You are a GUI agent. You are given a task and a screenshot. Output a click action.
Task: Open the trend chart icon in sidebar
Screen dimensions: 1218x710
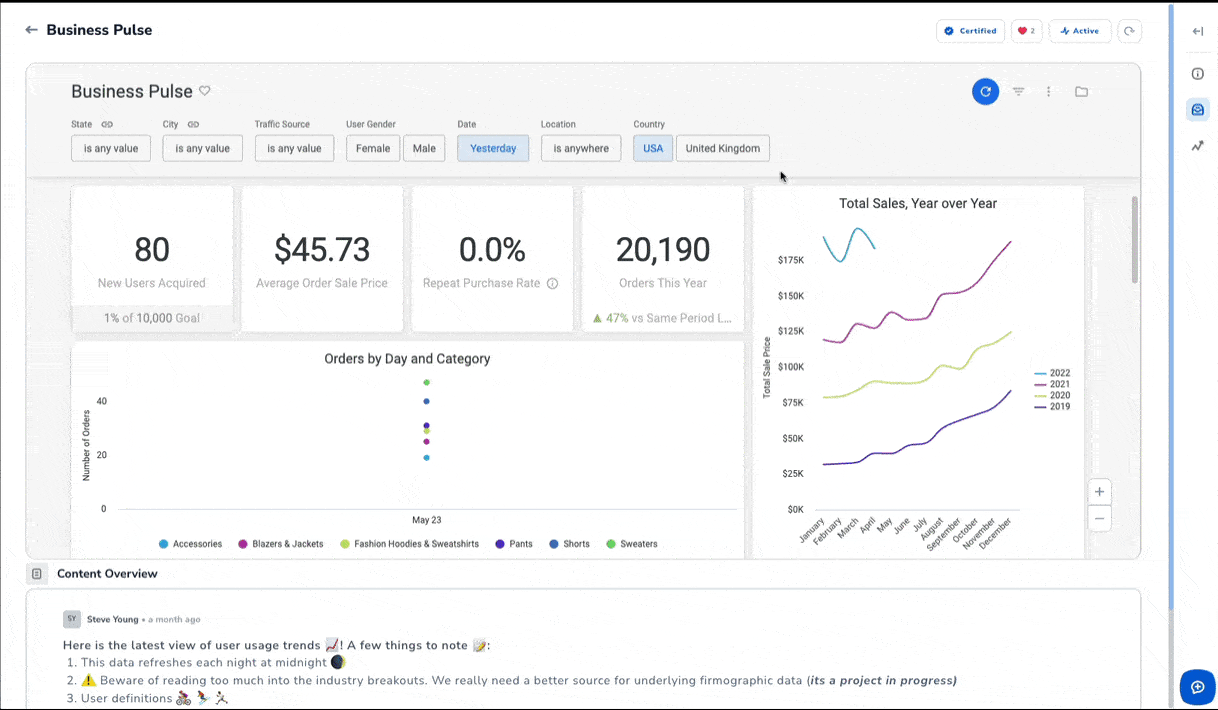click(x=1198, y=146)
